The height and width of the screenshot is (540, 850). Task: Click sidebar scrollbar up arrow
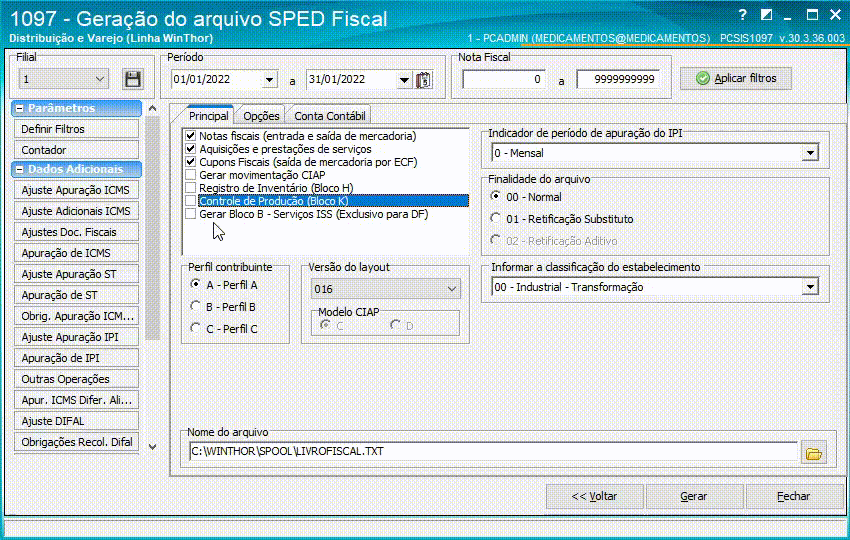(152, 108)
